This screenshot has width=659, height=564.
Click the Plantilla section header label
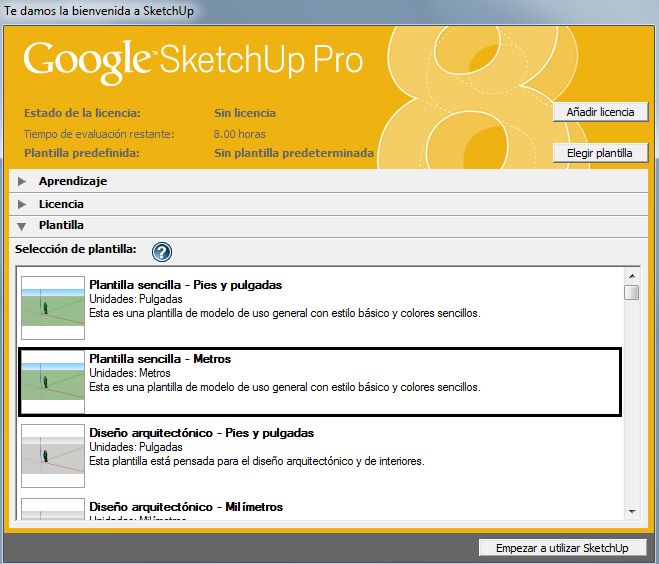click(61, 225)
